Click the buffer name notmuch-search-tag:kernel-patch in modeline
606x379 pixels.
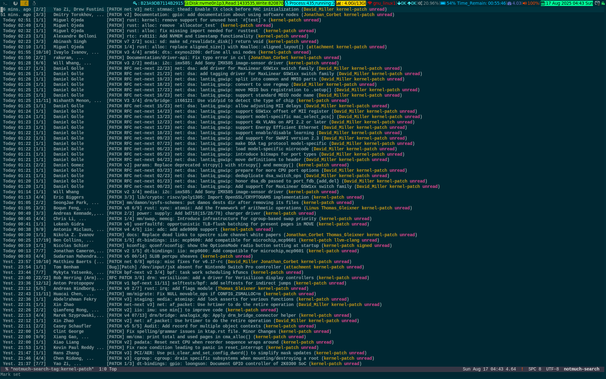(x=52, y=369)
